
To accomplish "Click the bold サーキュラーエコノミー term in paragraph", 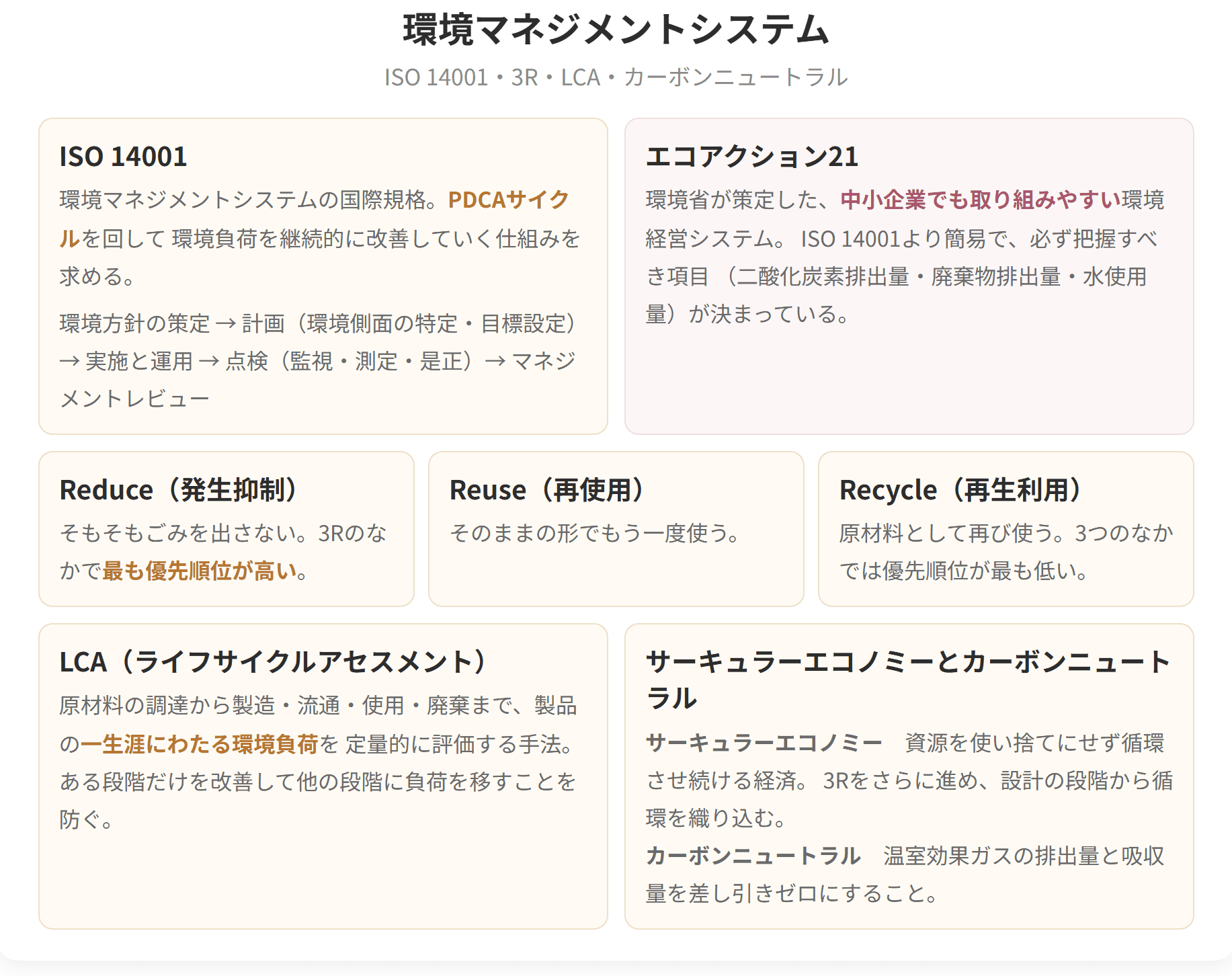I will tap(764, 743).
